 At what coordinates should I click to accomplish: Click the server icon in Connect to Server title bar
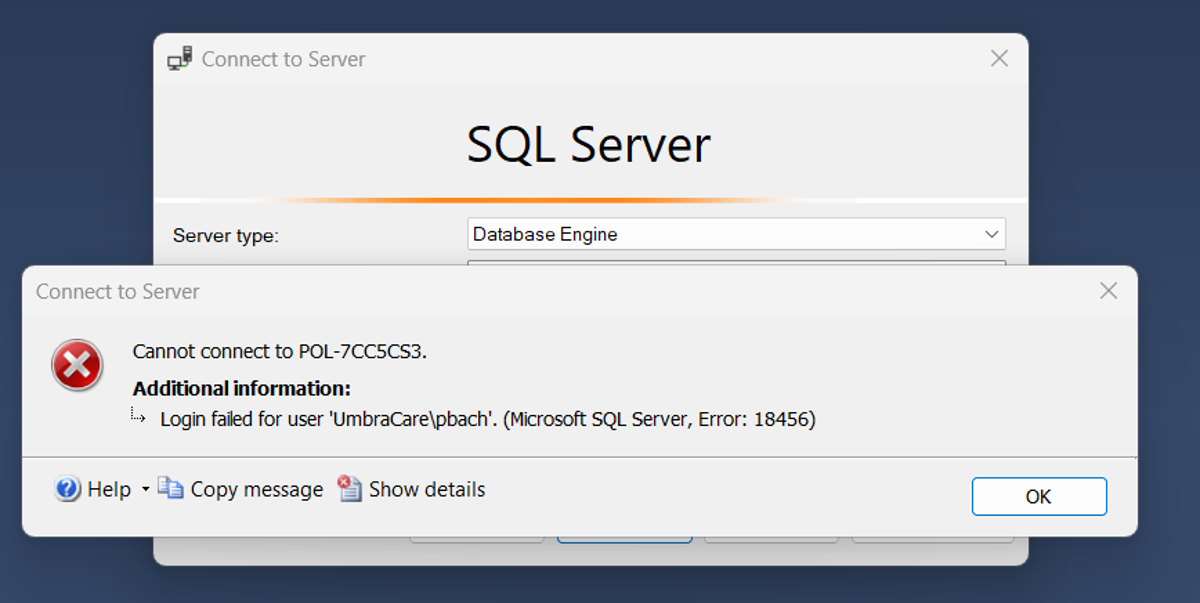point(180,58)
